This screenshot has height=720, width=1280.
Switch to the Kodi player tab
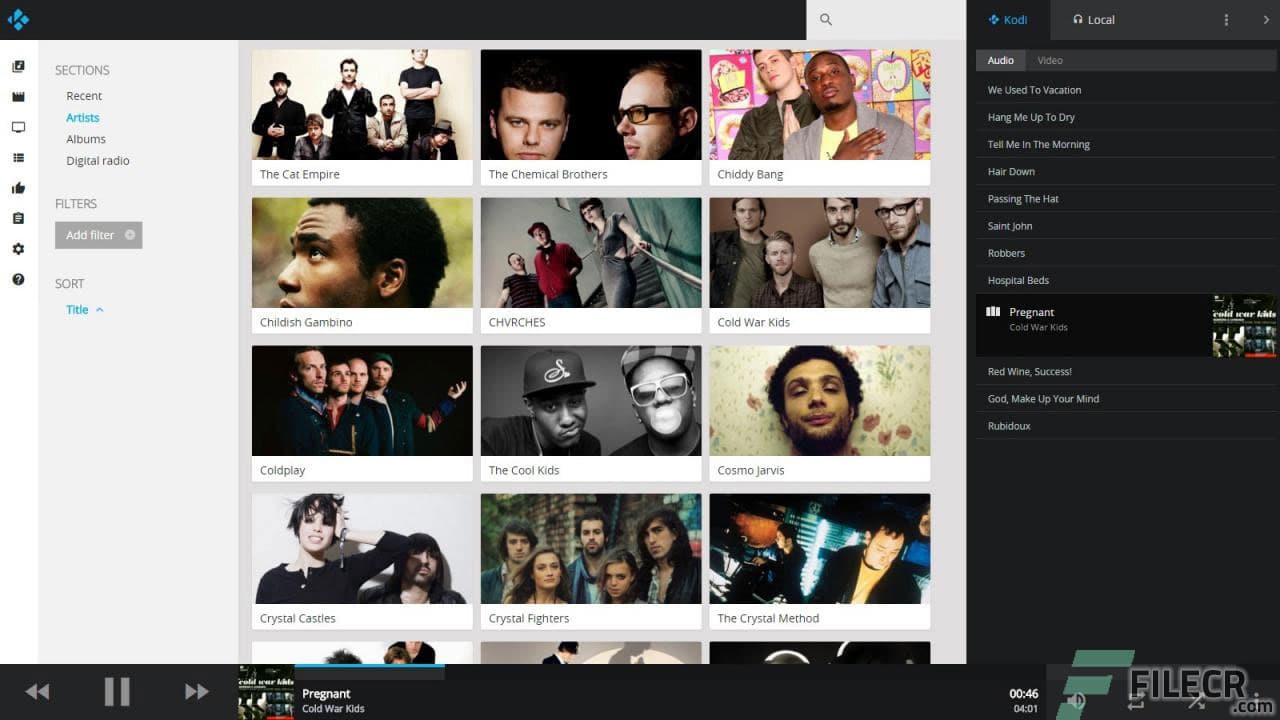(1007, 20)
